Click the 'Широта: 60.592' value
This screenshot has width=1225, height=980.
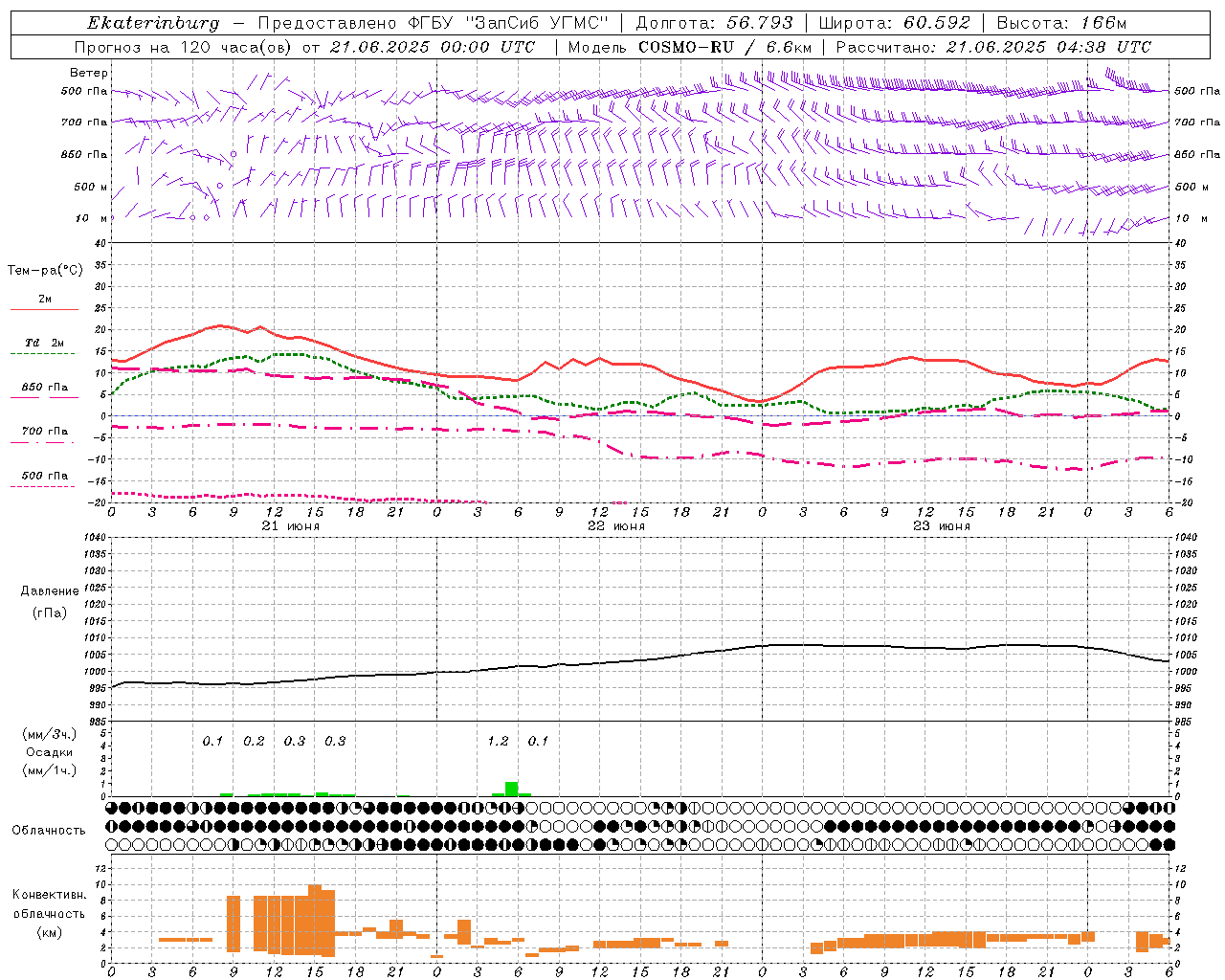(x=895, y=23)
